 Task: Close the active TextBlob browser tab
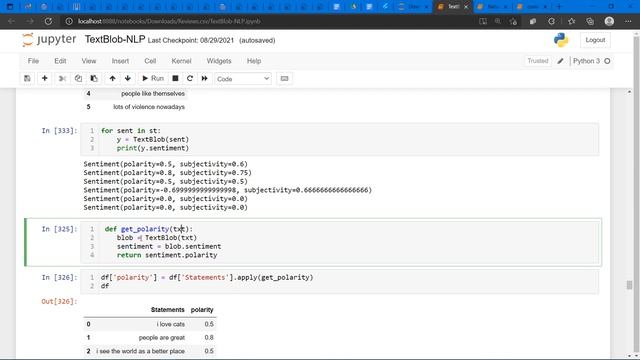pyautogui.click(x=466, y=7)
